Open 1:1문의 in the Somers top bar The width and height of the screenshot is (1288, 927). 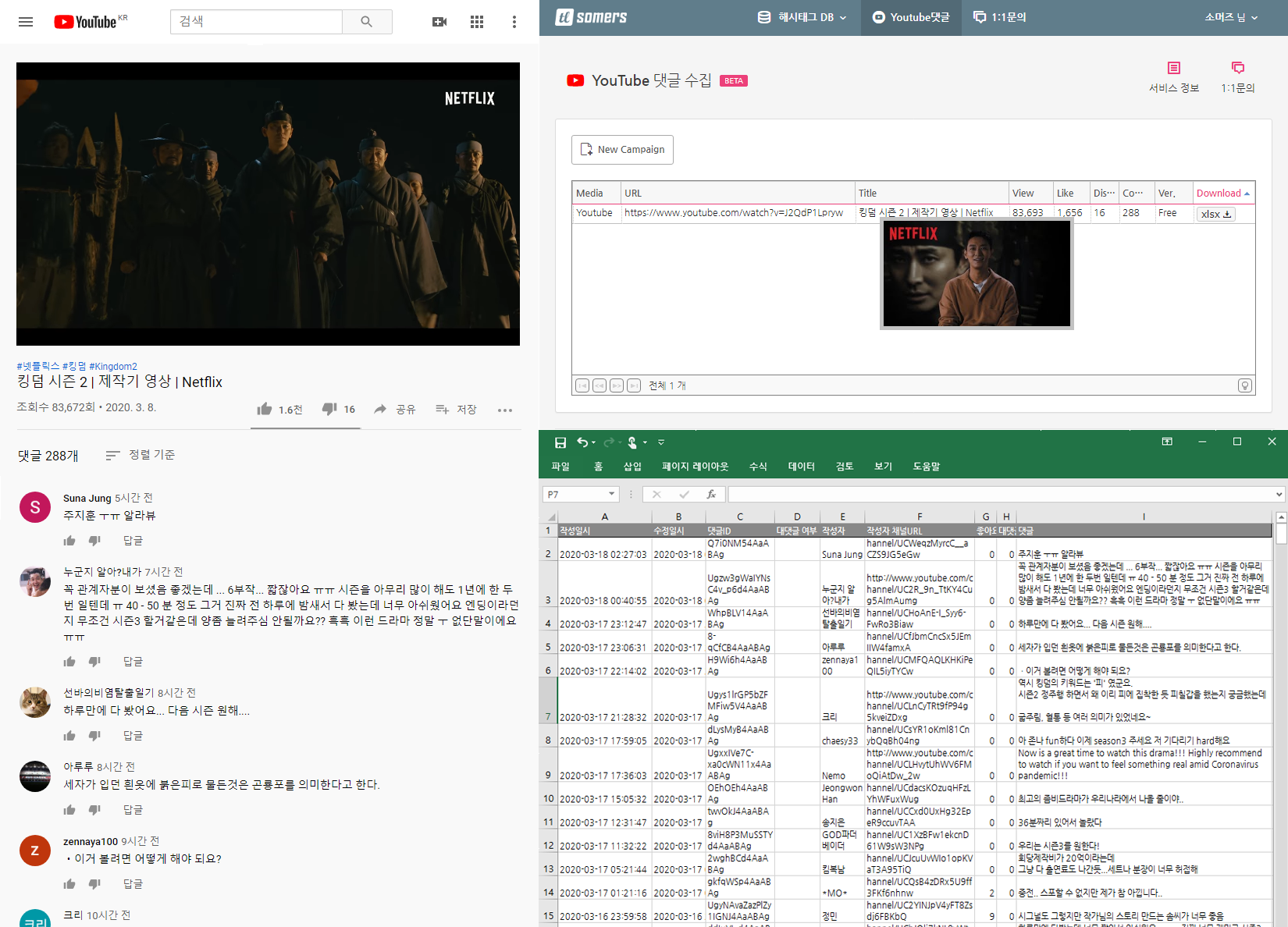(x=1000, y=17)
